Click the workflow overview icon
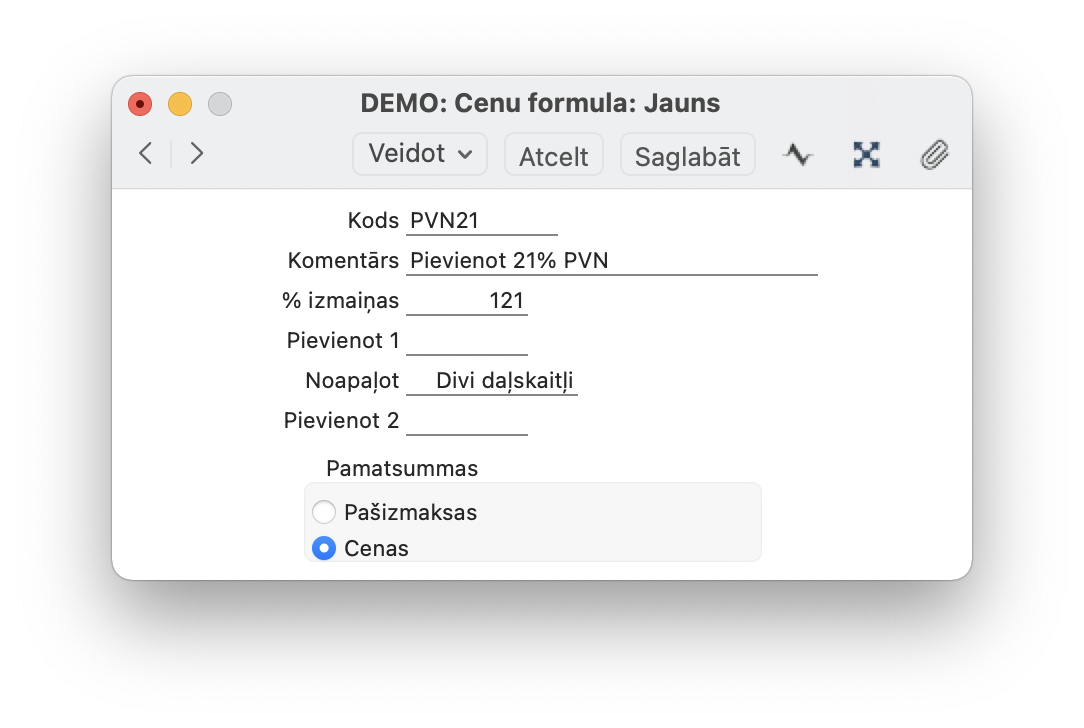 866,154
